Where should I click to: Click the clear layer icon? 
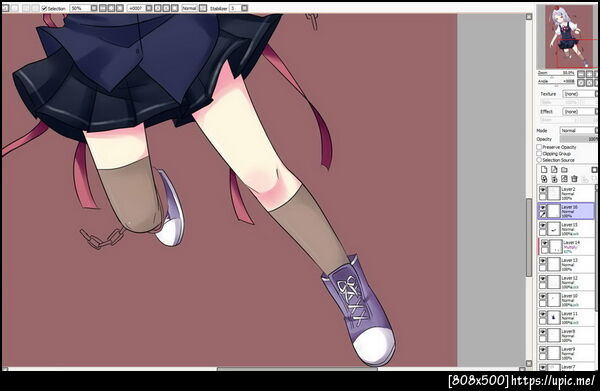coord(564,179)
